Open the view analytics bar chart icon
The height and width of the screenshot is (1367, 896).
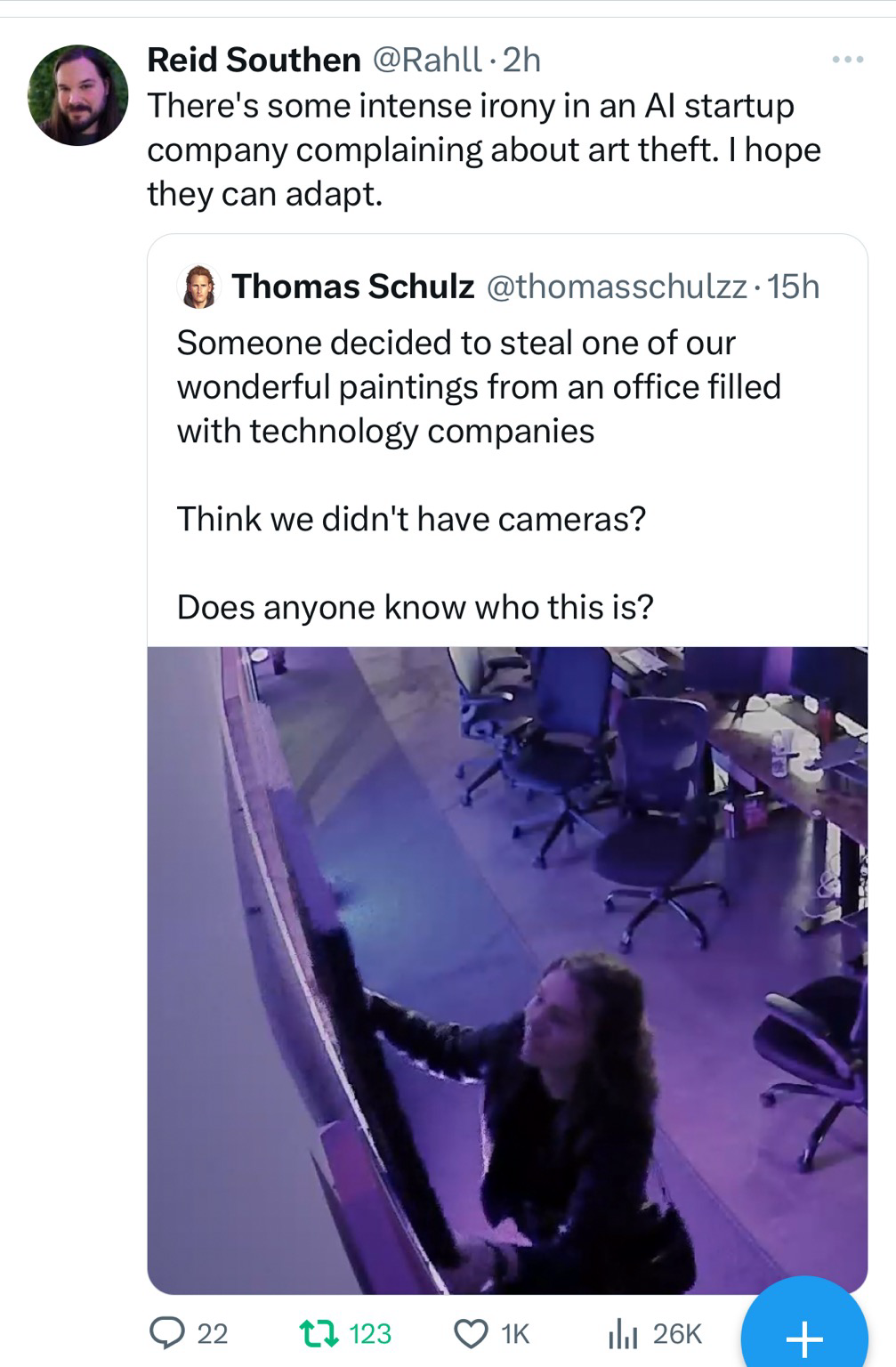coord(620,1332)
